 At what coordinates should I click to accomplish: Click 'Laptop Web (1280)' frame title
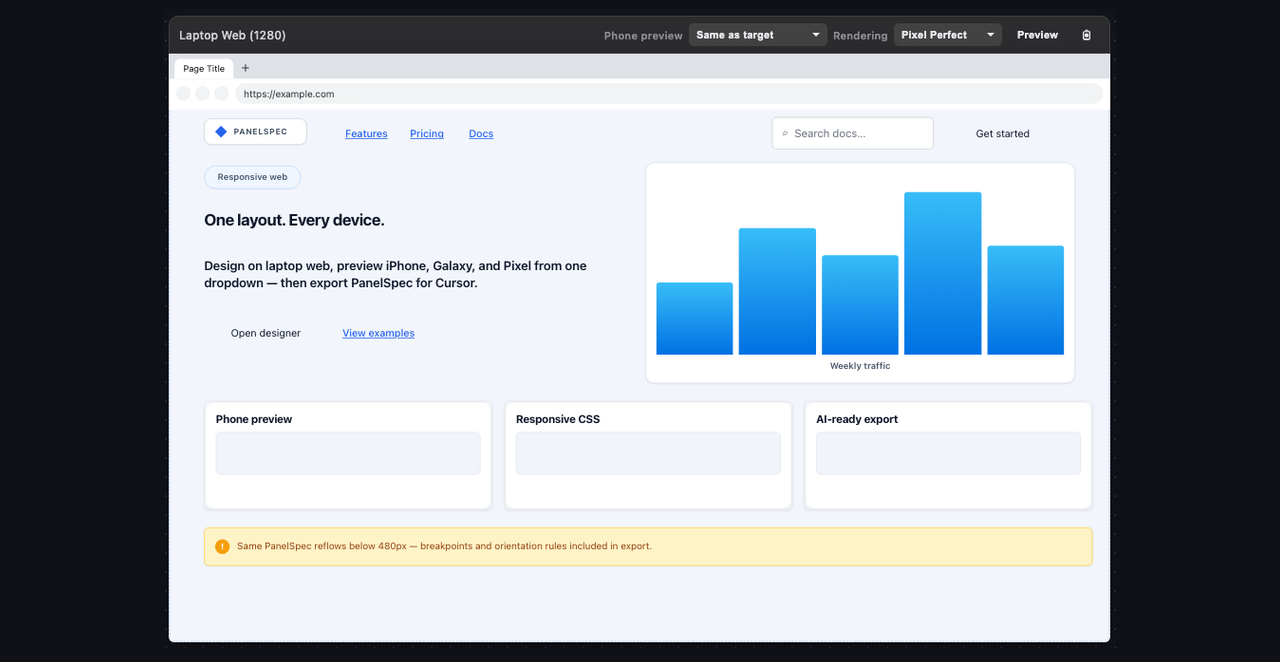coord(233,35)
